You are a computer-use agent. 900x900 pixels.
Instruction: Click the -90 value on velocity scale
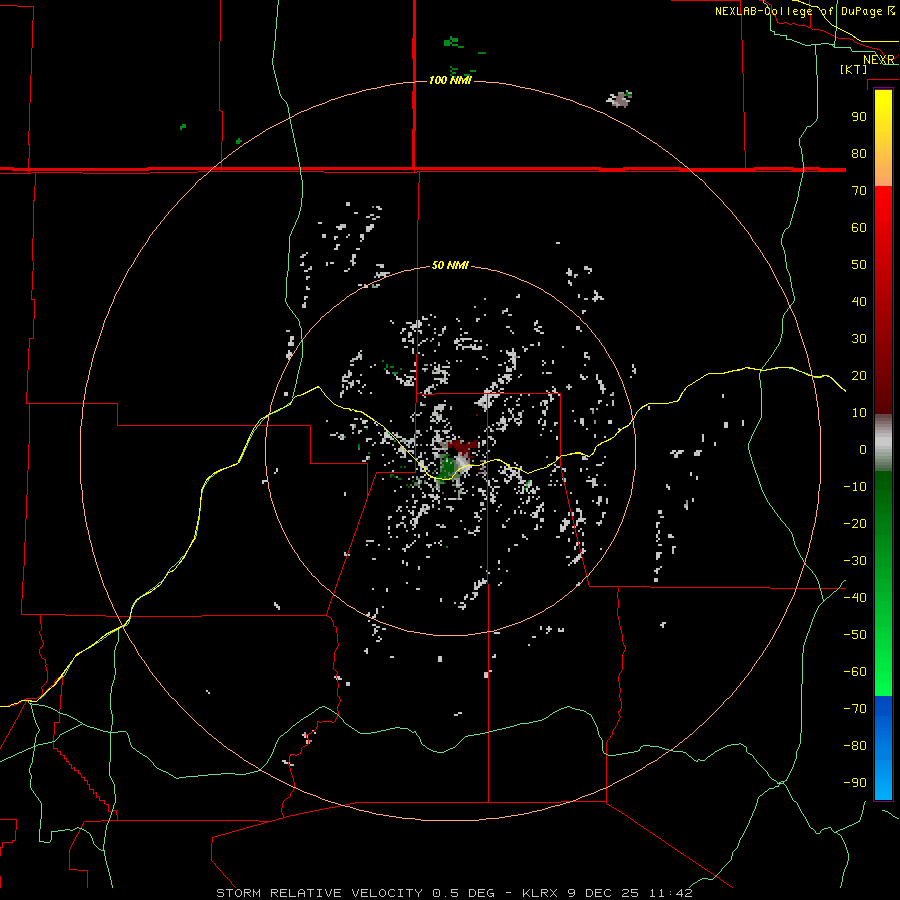(x=855, y=782)
